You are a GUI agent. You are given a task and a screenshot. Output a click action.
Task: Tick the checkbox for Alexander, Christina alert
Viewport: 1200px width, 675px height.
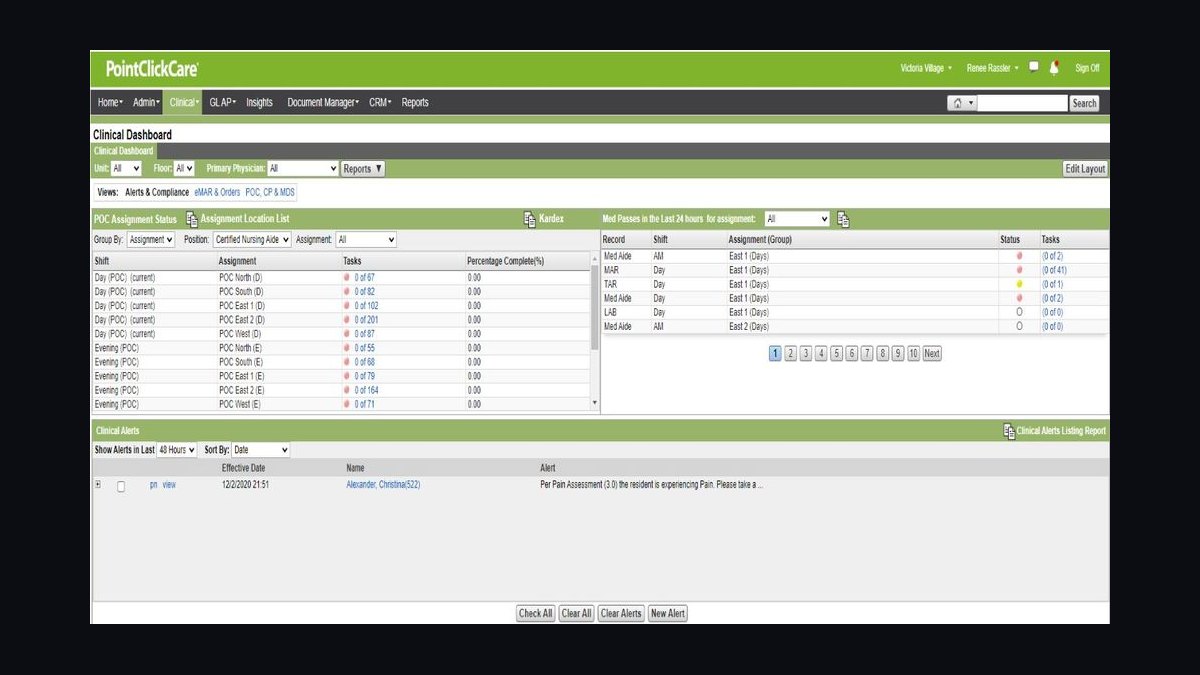[x=121, y=486]
